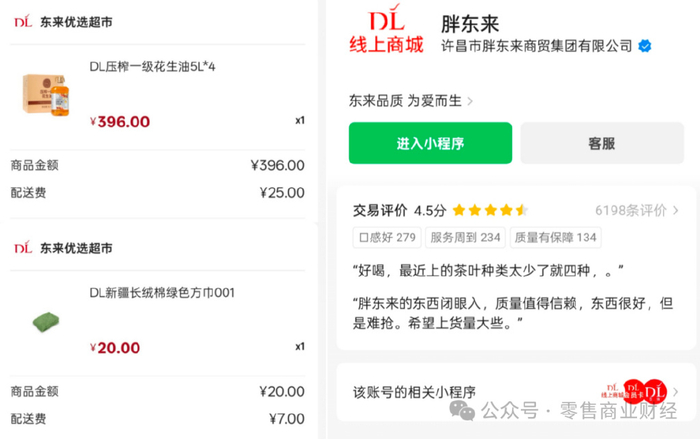Click the second 东来优选超市 DL logo
700x439 pixels.
pyautogui.click(x=21, y=247)
